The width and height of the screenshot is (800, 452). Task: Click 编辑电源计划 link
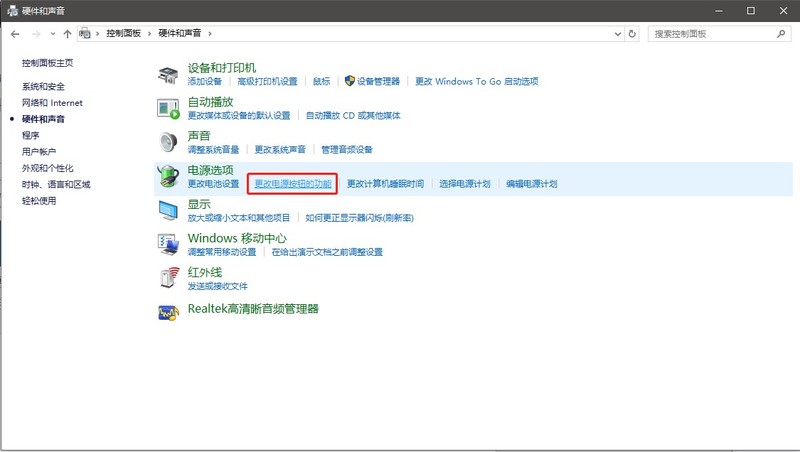[532, 184]
